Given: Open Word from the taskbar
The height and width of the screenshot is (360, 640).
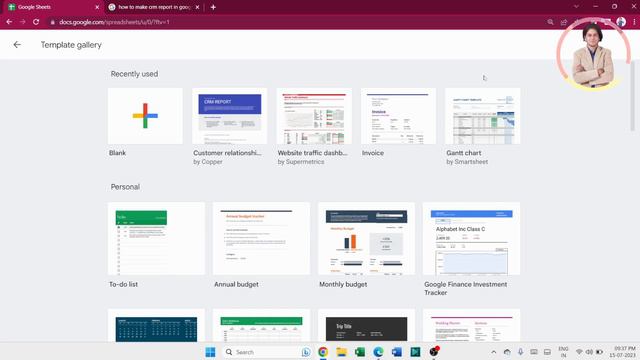Looking at the screenshot, I should pyautogui.click(x=397, y=352).
